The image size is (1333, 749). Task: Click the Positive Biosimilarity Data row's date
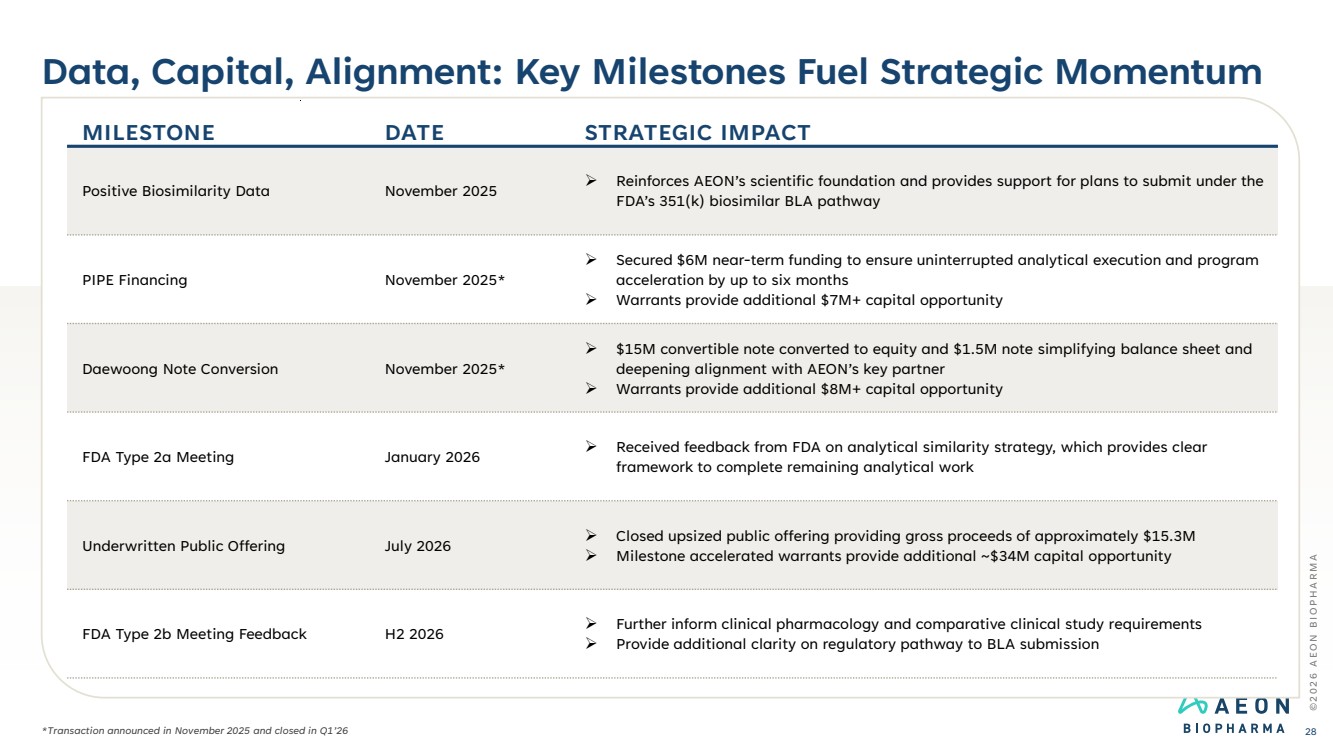click(x=441, y=191)
